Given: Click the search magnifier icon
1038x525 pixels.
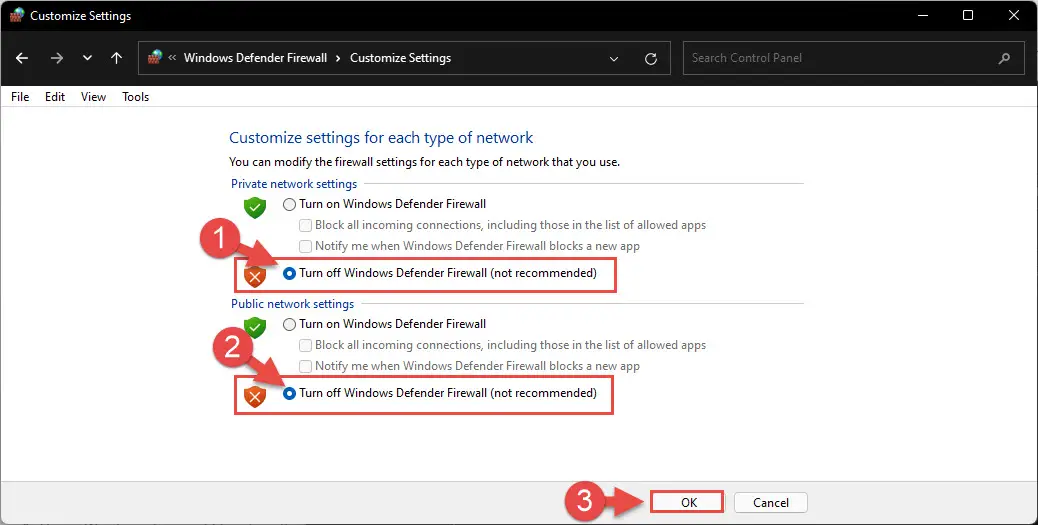Looking at the screenshot, I should coord(1004,58).
